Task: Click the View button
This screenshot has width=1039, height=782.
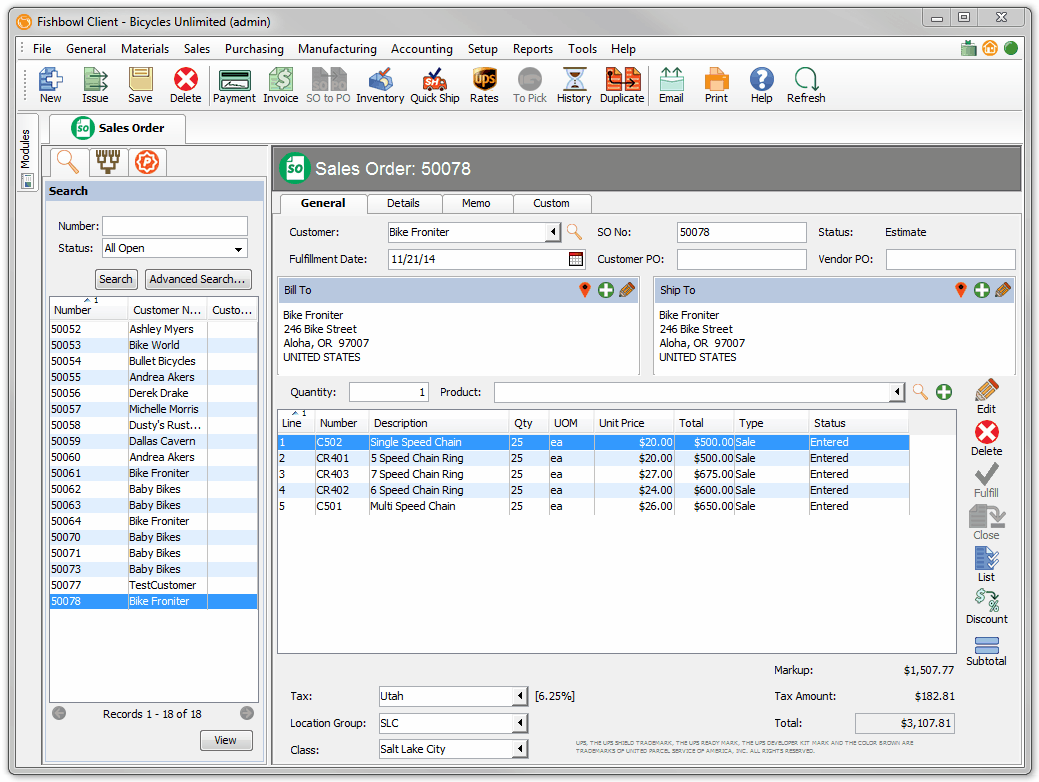Action: pos(225,740)
